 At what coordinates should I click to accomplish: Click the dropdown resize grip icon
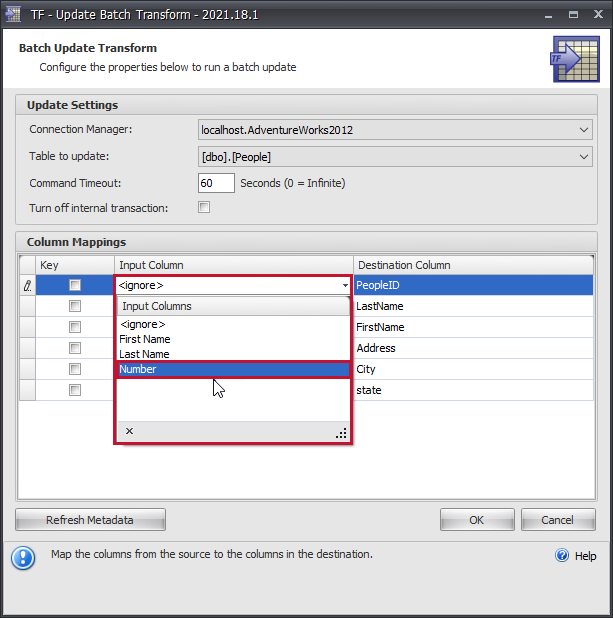(x=340, y=433)
